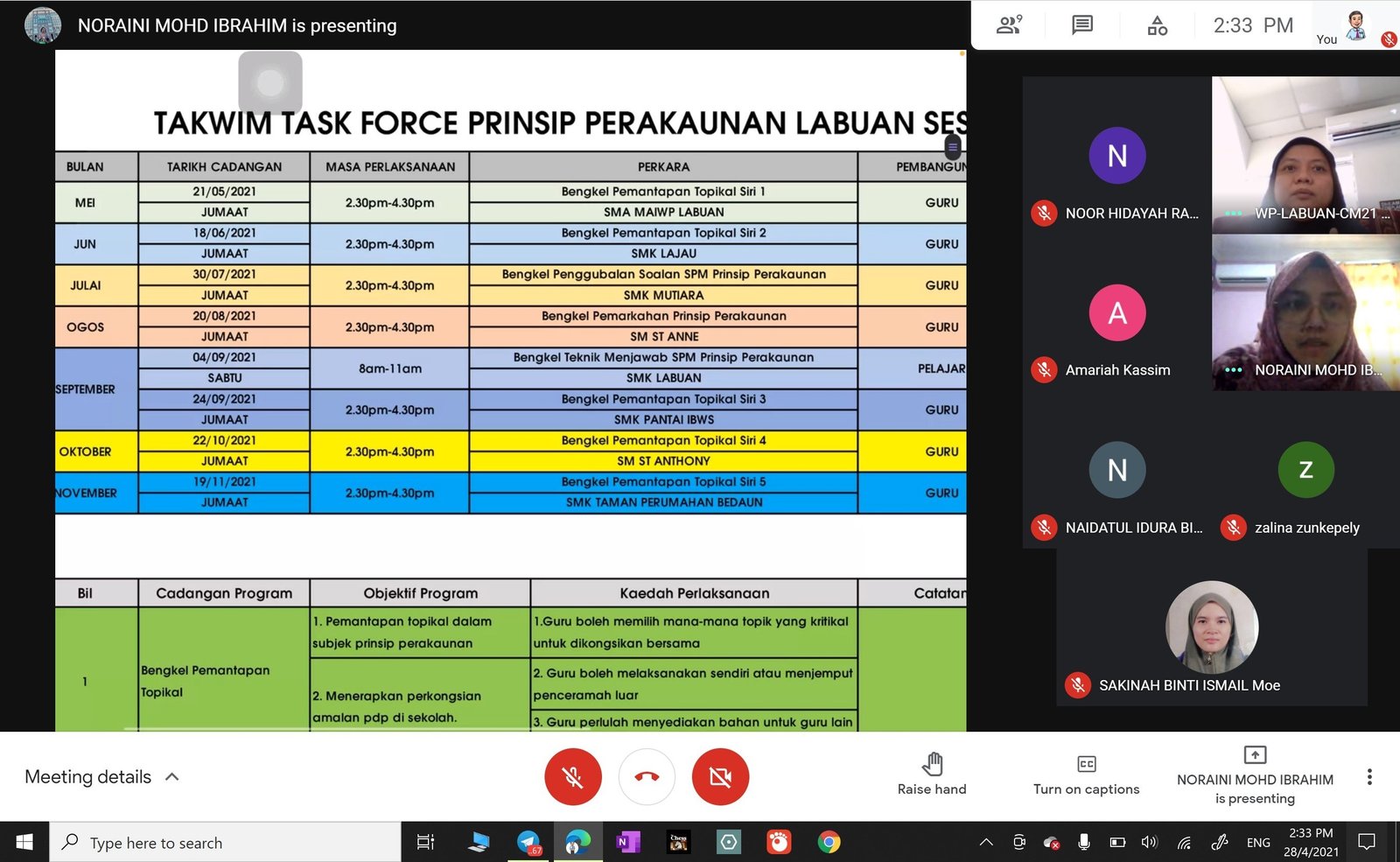Screen dimensions: 1400x862
Task: Raise hand in the meeting
Action: (932, 774)
